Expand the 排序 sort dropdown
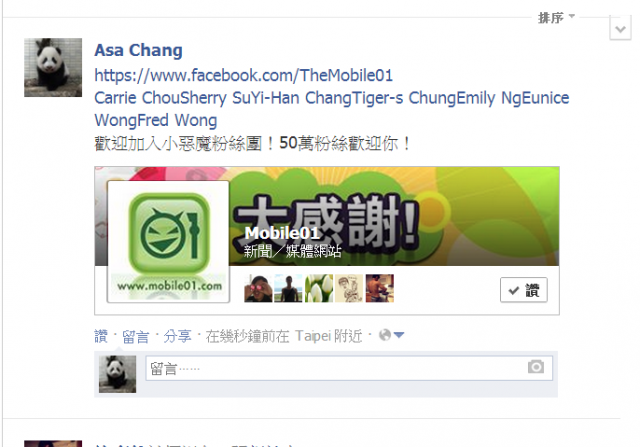 point(556,18)
